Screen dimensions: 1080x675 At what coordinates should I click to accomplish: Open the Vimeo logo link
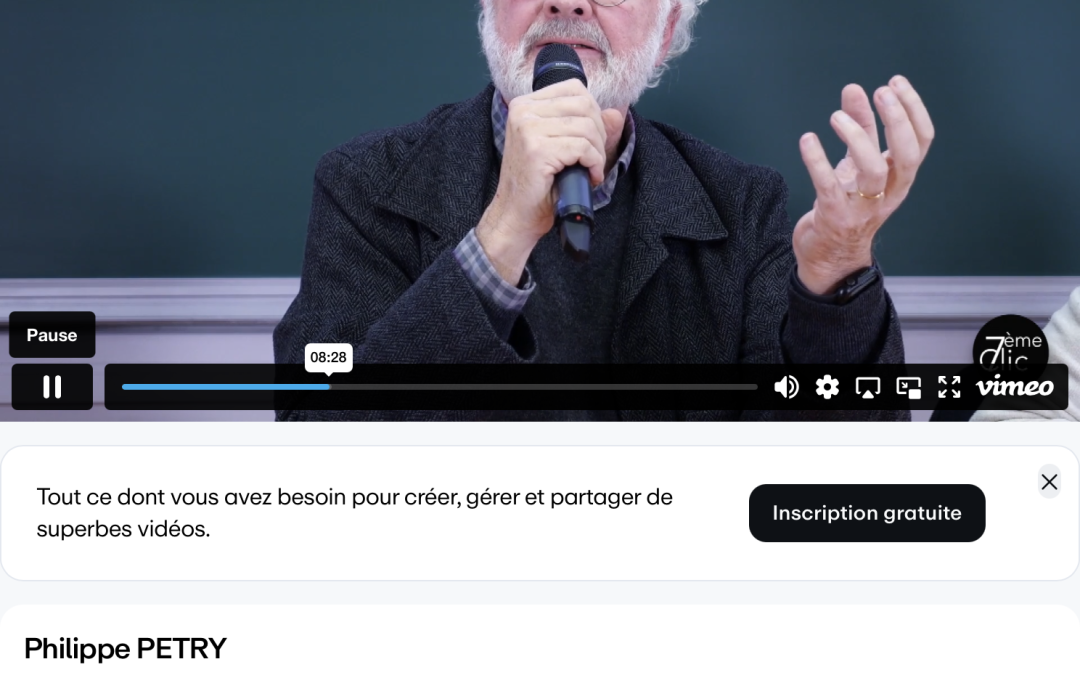pos(1015,386)
